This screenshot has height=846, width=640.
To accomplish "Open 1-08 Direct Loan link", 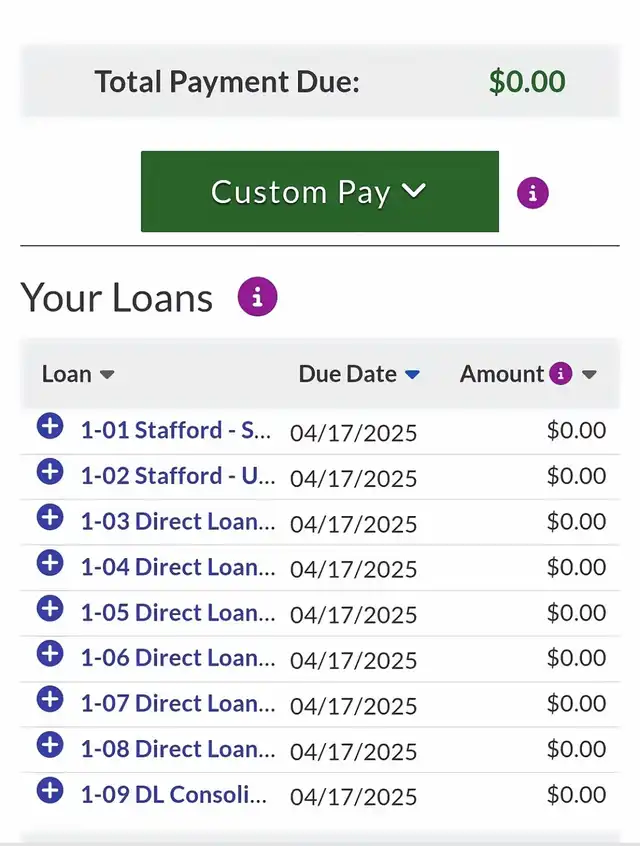I will pyautogui.click(x=177, y=749).
